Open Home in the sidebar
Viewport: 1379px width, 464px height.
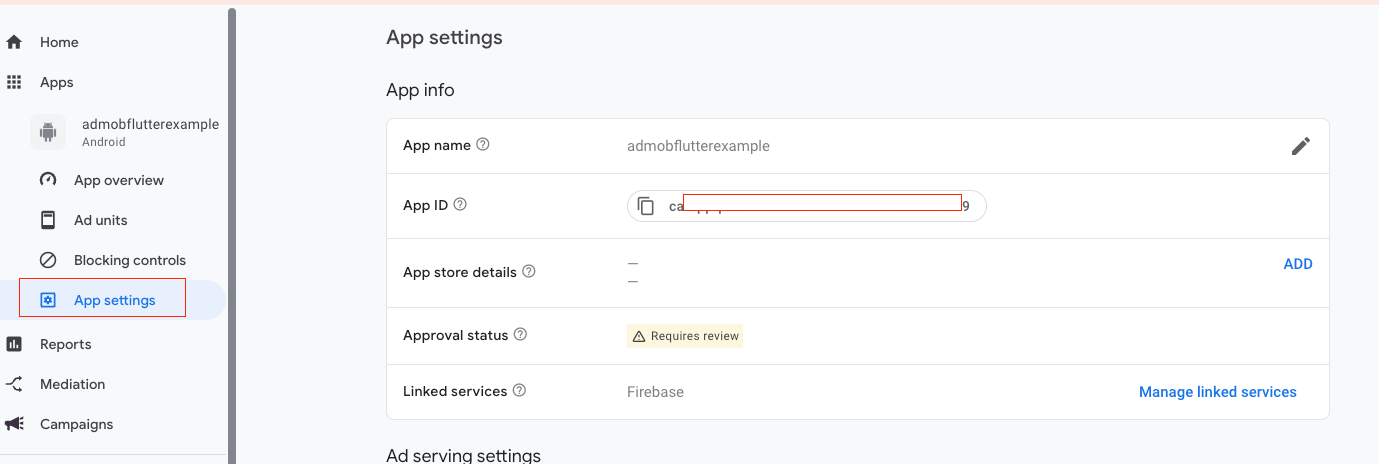click(x=59, y=42)
